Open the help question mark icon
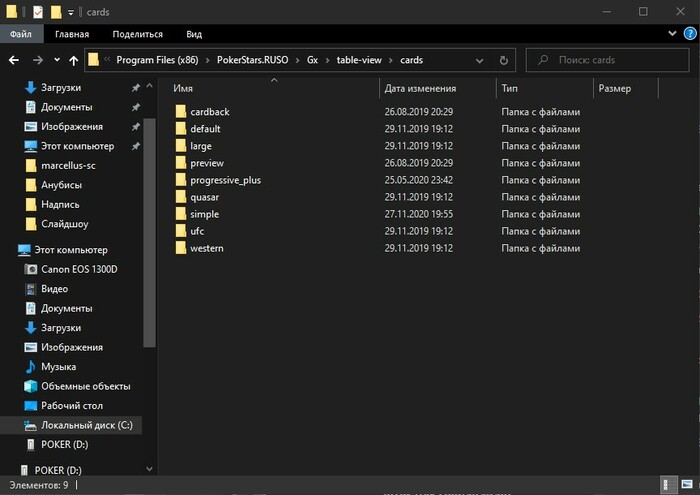700x495 pixels. (690, 34)
